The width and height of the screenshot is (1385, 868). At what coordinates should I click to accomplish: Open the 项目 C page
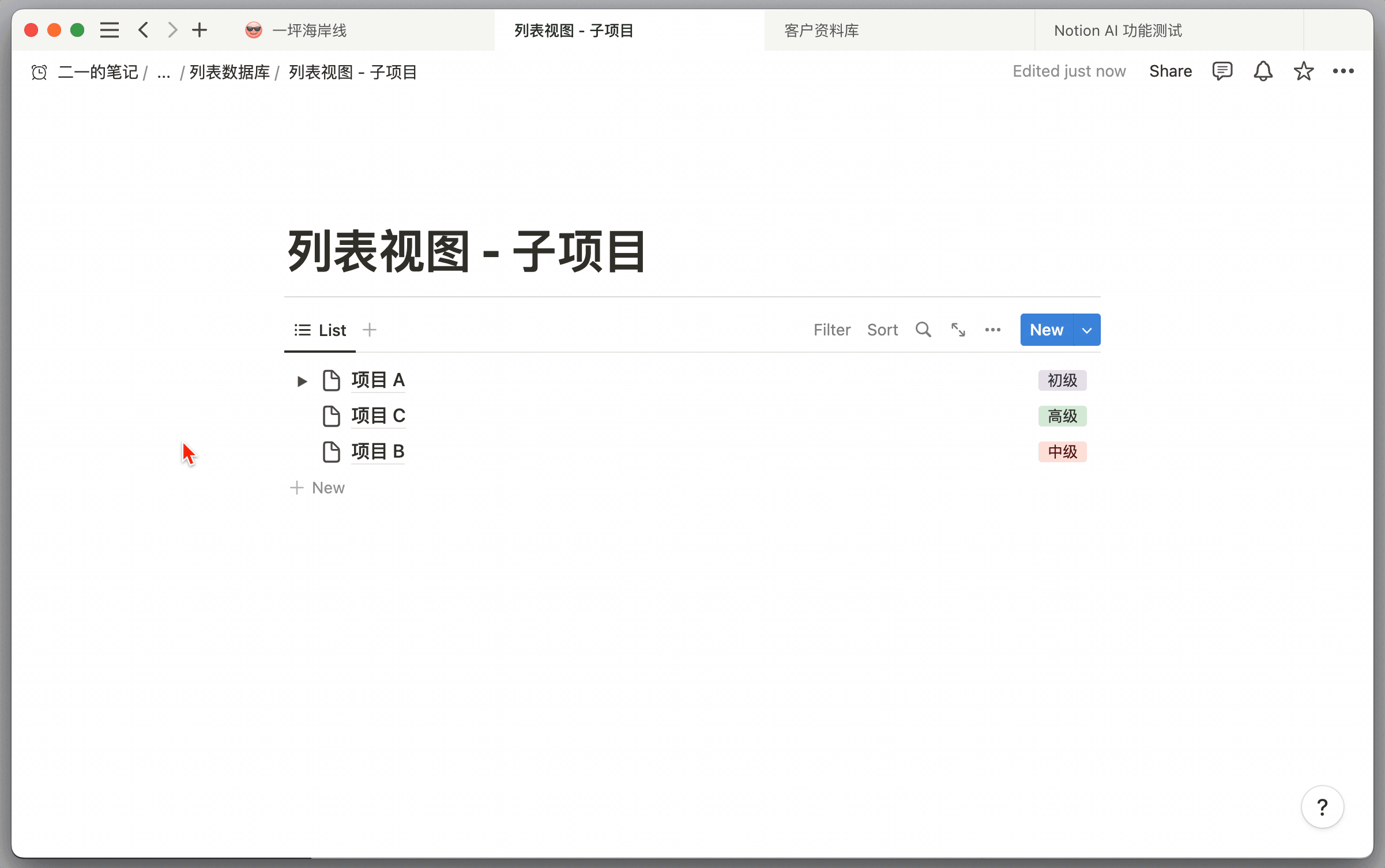click(378, 416)
